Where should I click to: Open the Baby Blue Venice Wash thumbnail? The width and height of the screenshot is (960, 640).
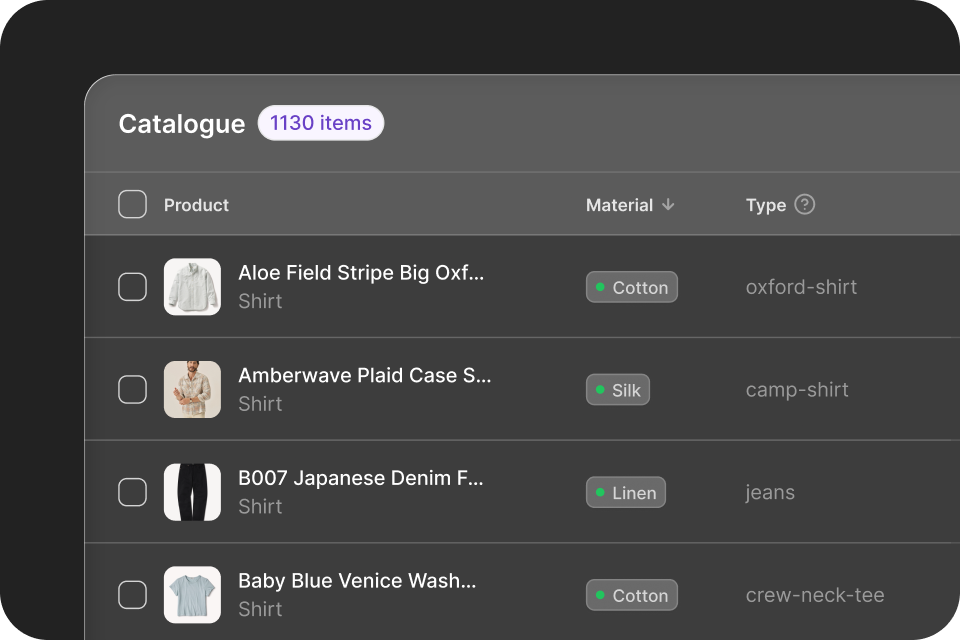tap(192, 595)
